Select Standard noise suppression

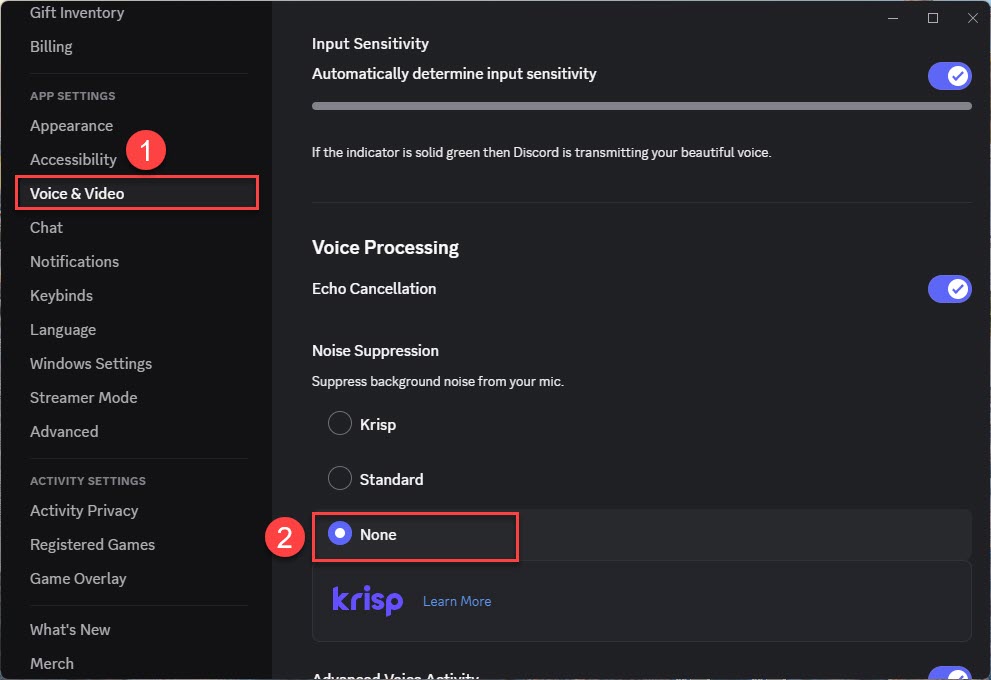coord(339,478)
